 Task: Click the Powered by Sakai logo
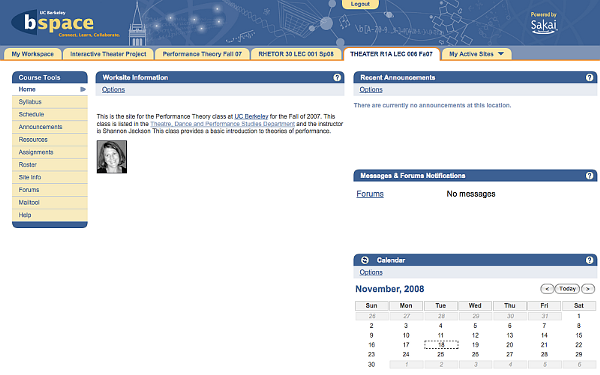543,23
